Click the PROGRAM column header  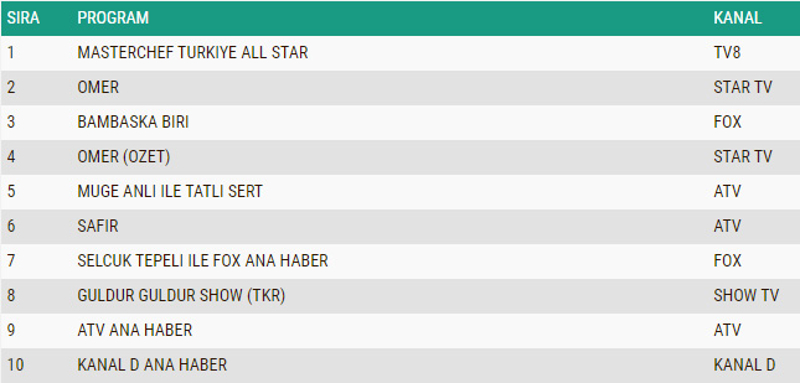(113, 18)
